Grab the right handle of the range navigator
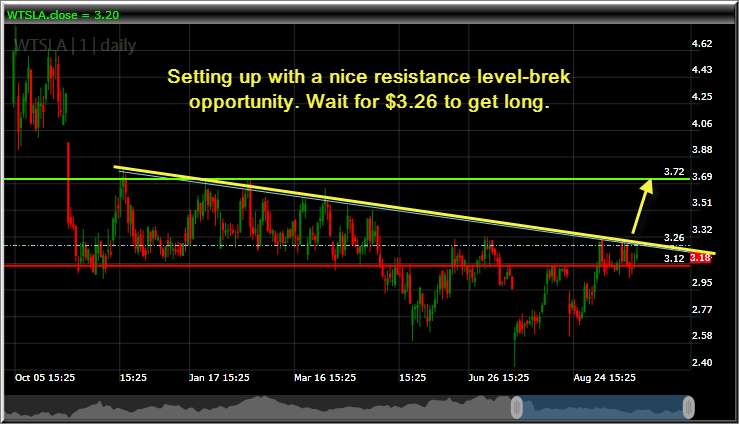The width and height of the screenshot is (739, 424). [x=689, y=406]
